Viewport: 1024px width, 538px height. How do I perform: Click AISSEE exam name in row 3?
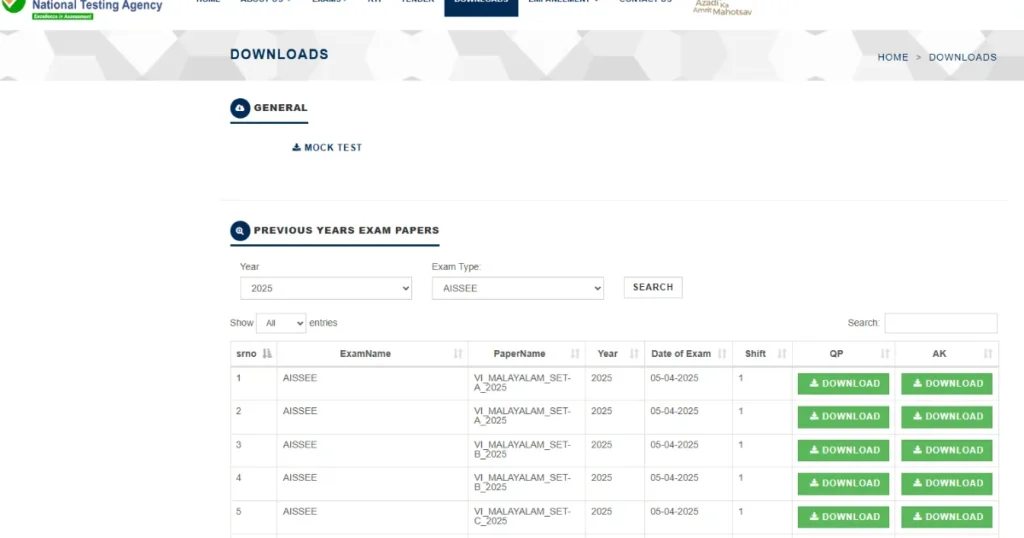pyautogui.click(x=300, y=445)
